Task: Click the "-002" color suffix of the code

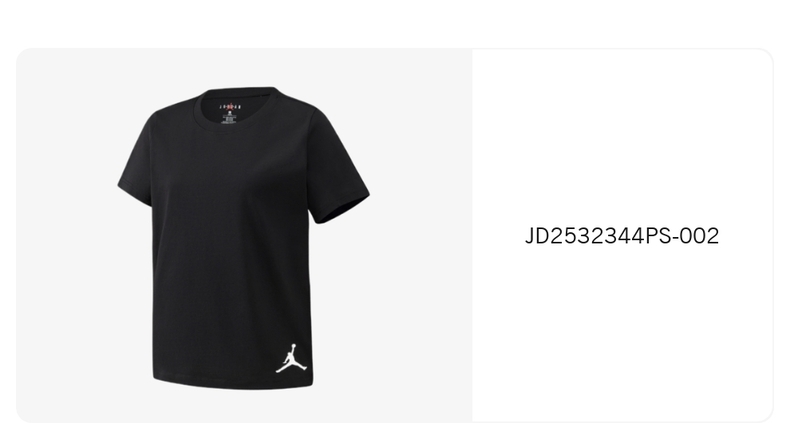Action: coord(696,236)
